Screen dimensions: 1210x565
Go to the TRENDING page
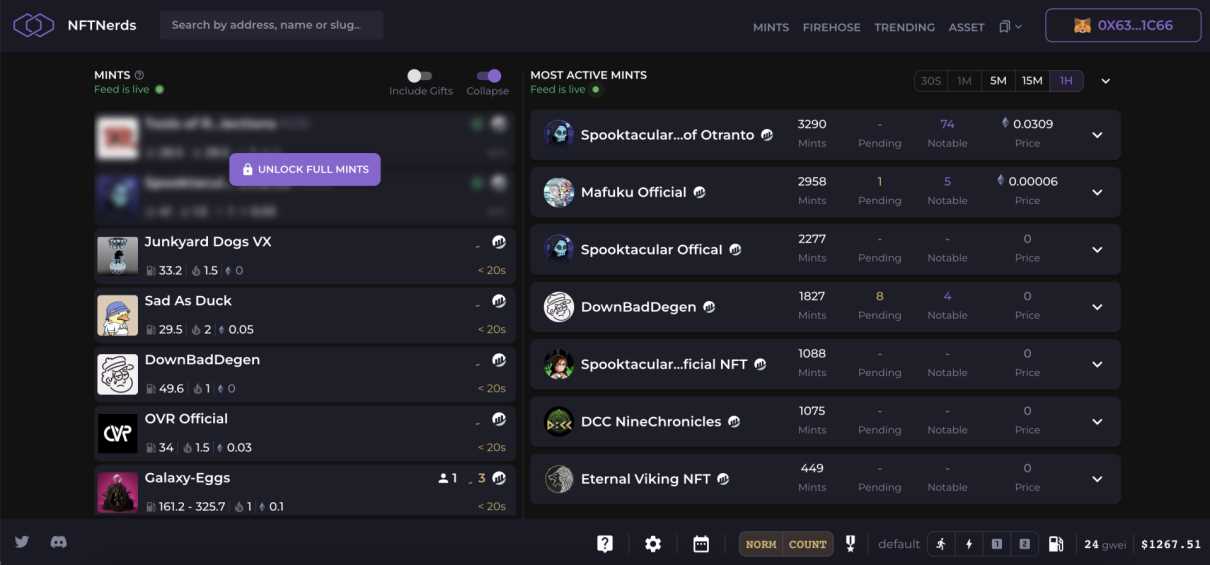pyautogui.click(x=904, y=27)
